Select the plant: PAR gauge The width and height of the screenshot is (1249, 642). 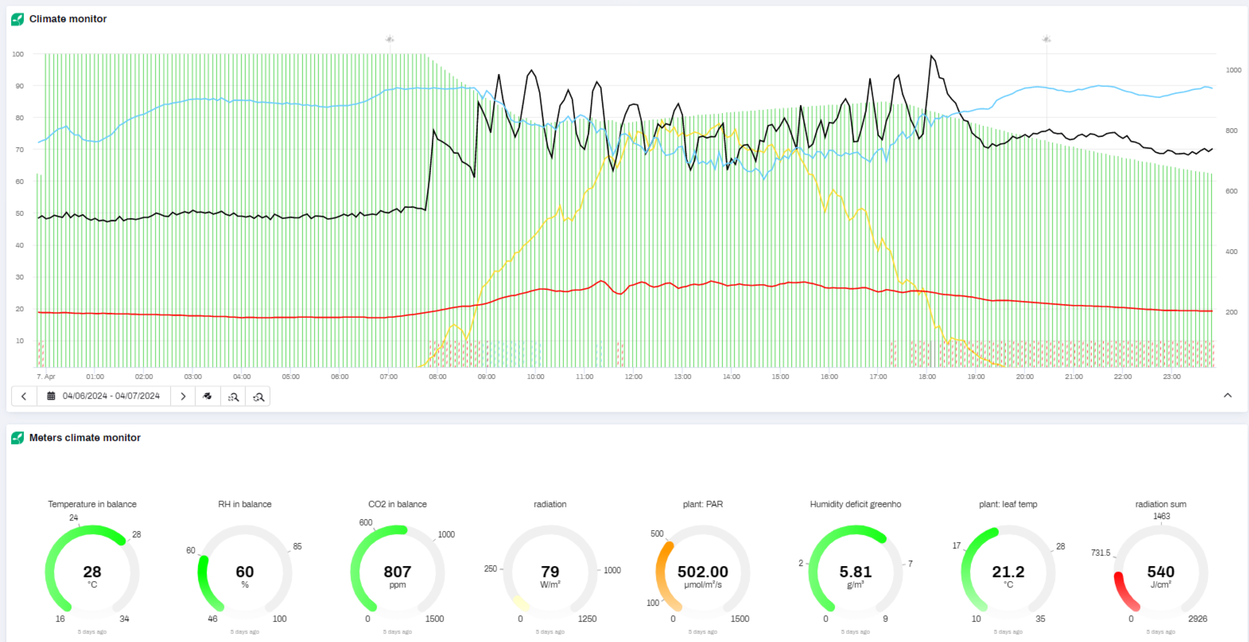coord(702,572)
